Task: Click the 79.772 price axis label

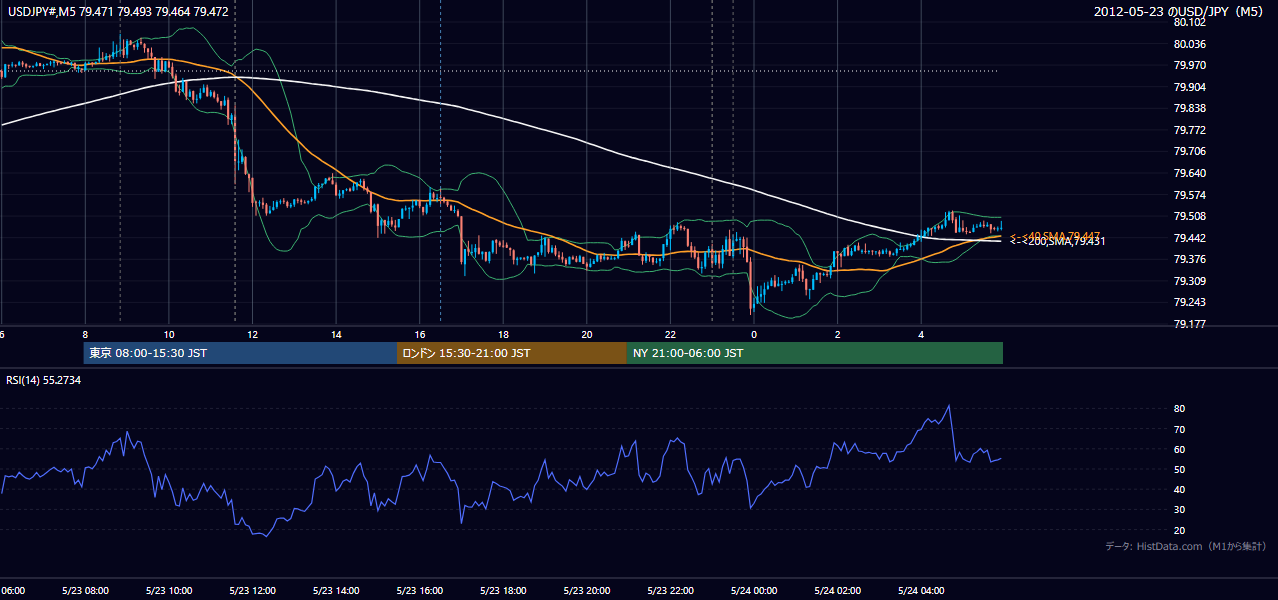Action: coord(1188,130)
